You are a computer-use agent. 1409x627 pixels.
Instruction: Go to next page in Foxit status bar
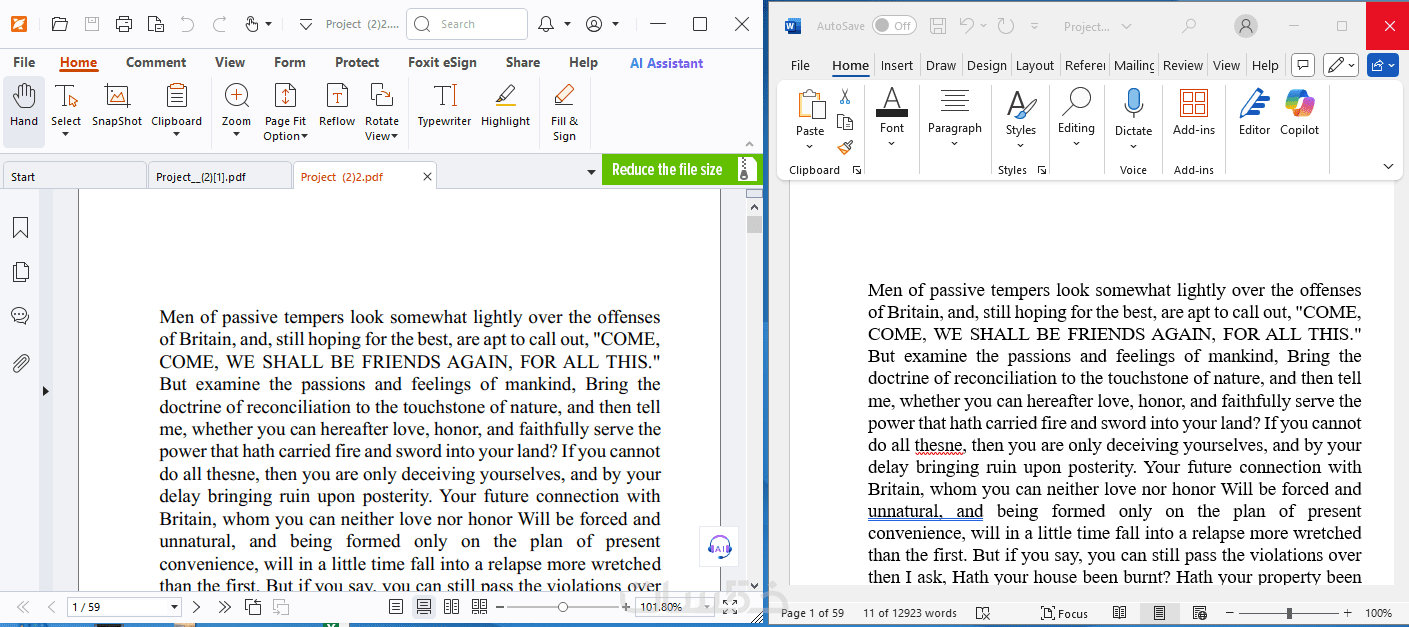pos(197,607)
